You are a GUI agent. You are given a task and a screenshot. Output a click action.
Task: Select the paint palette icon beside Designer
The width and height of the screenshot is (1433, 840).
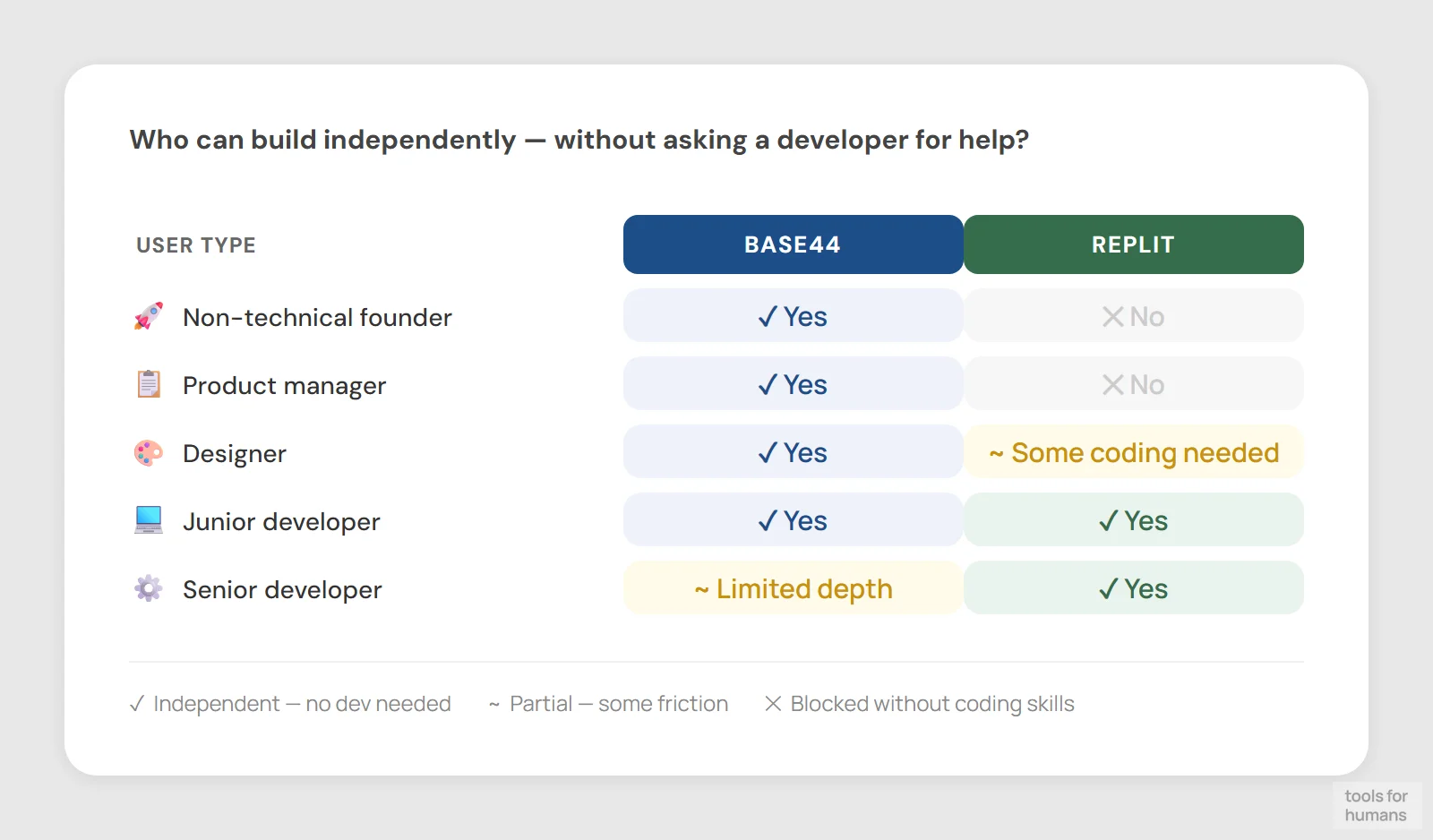[149, 453]
